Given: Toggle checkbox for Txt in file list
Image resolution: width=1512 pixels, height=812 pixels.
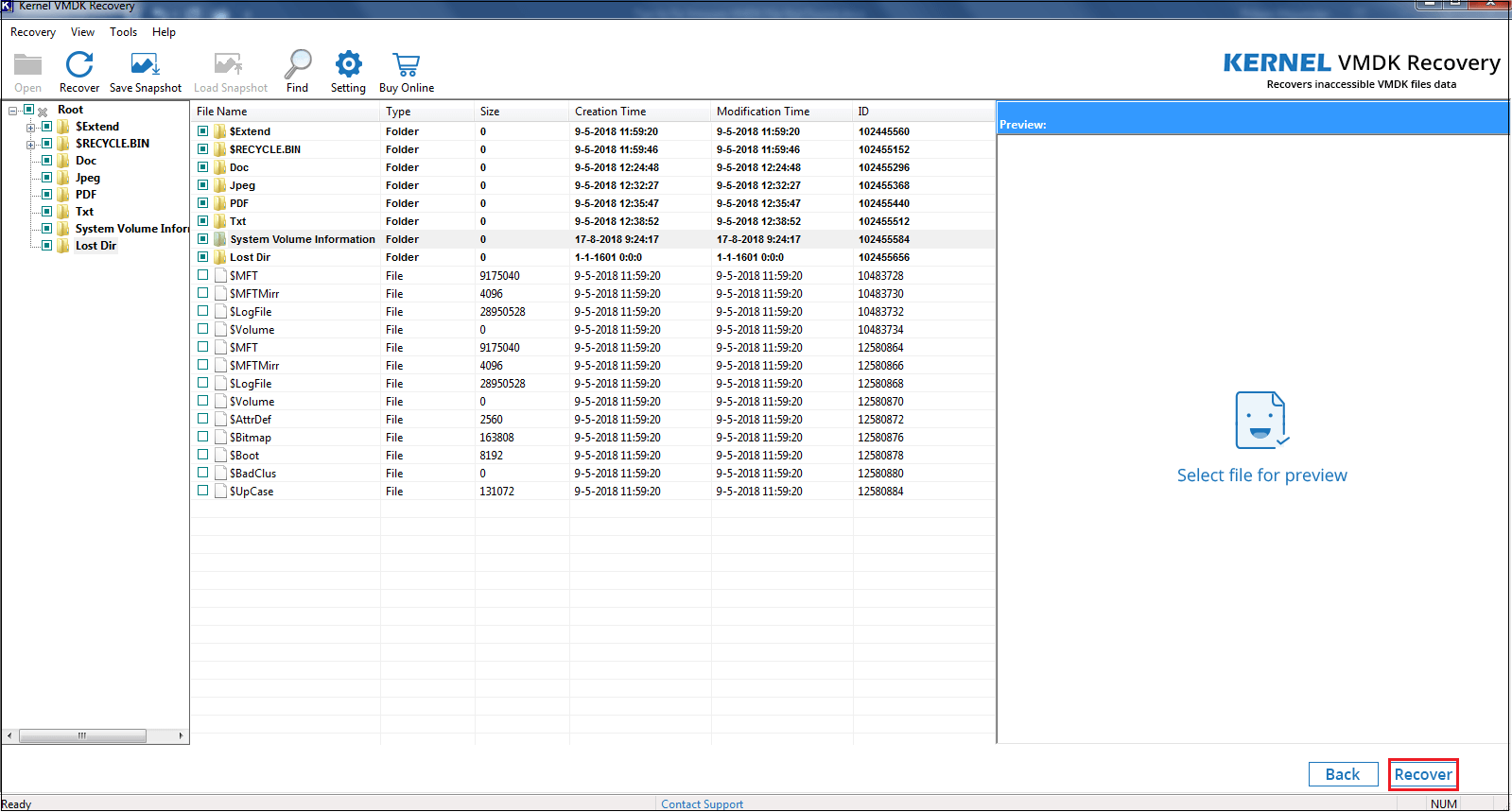Looking at the screenshot, I should (x=202, y=221).
